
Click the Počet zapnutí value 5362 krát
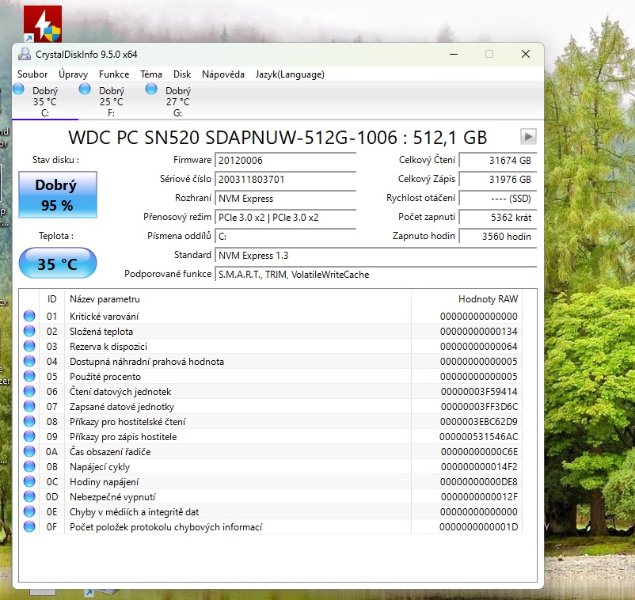498,217
